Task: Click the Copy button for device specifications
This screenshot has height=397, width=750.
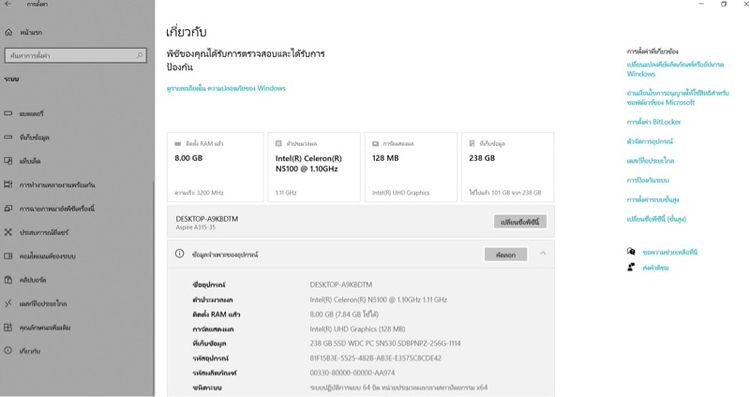Action: coord(506,254)
